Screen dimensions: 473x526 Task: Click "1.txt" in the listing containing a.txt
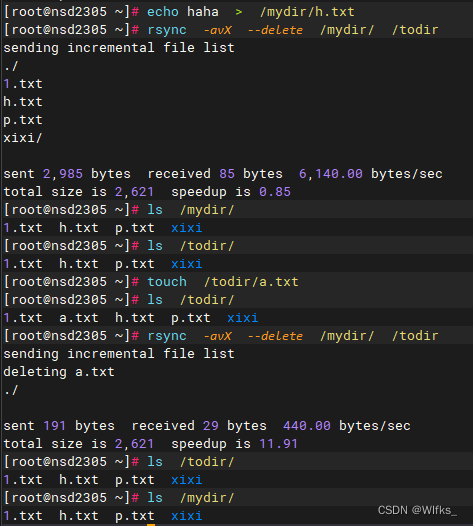[x=23, y=318]
